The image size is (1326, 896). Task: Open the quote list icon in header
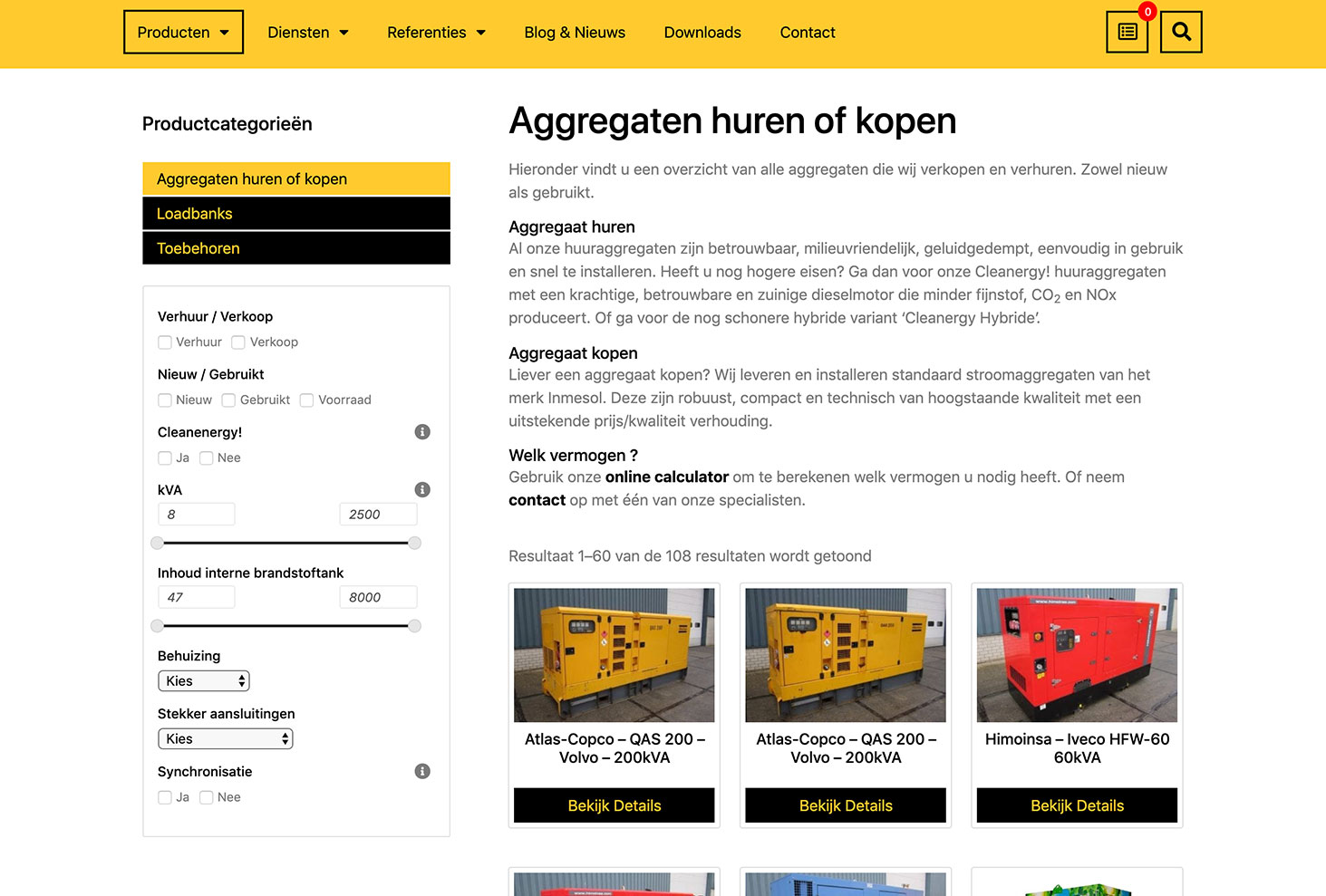(1127, 32)
